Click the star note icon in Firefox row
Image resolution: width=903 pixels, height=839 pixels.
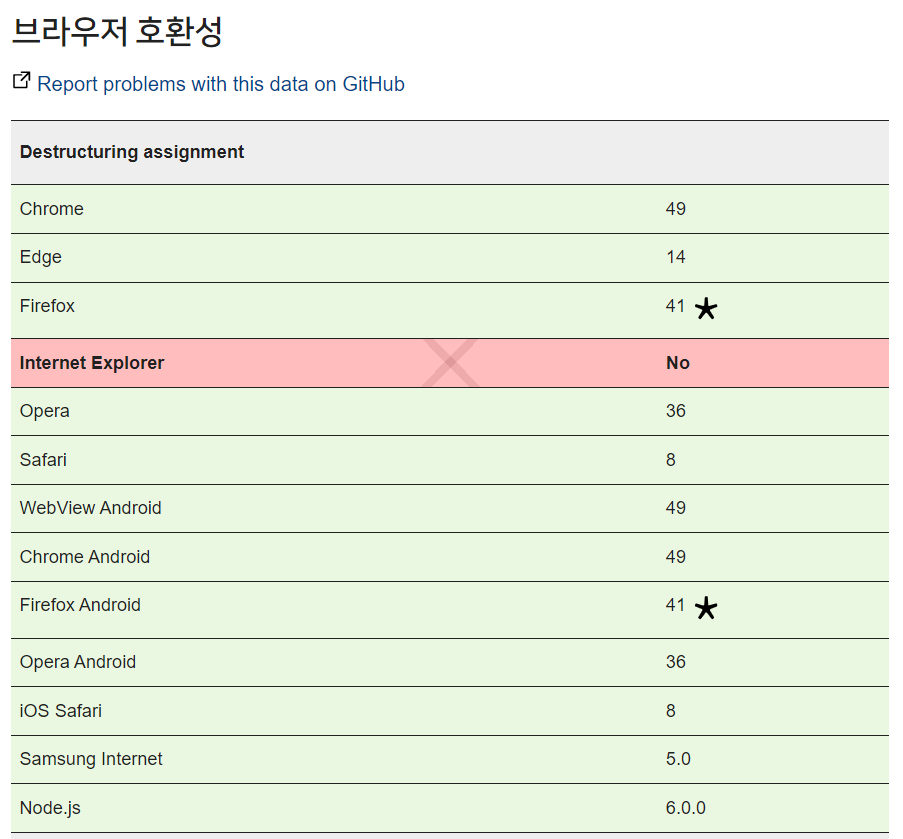click(706, 309)
